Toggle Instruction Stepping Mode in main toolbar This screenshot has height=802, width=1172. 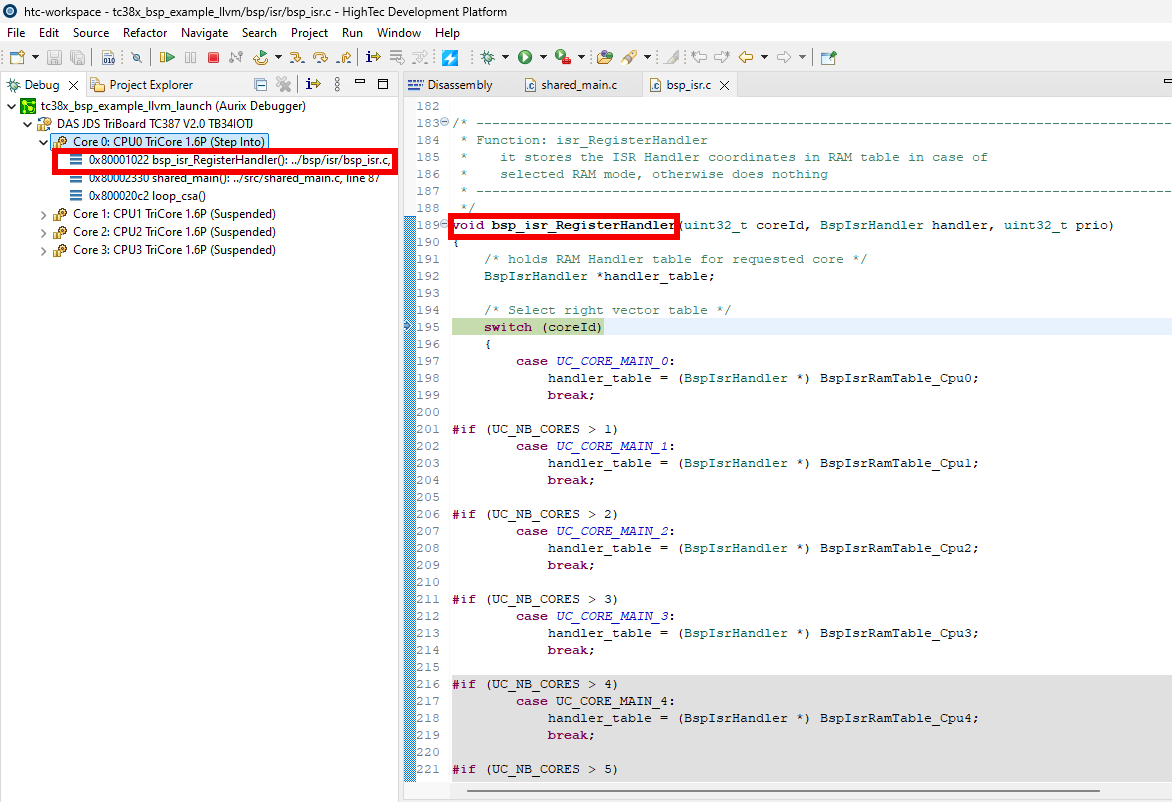(373, 57)
